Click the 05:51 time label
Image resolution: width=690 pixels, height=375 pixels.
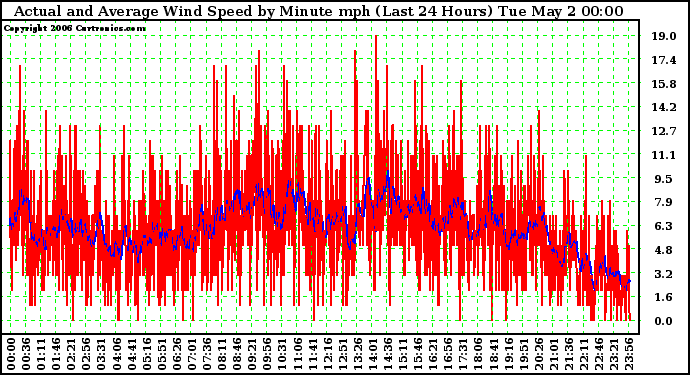pyautogui.click(x=161, y=354)
